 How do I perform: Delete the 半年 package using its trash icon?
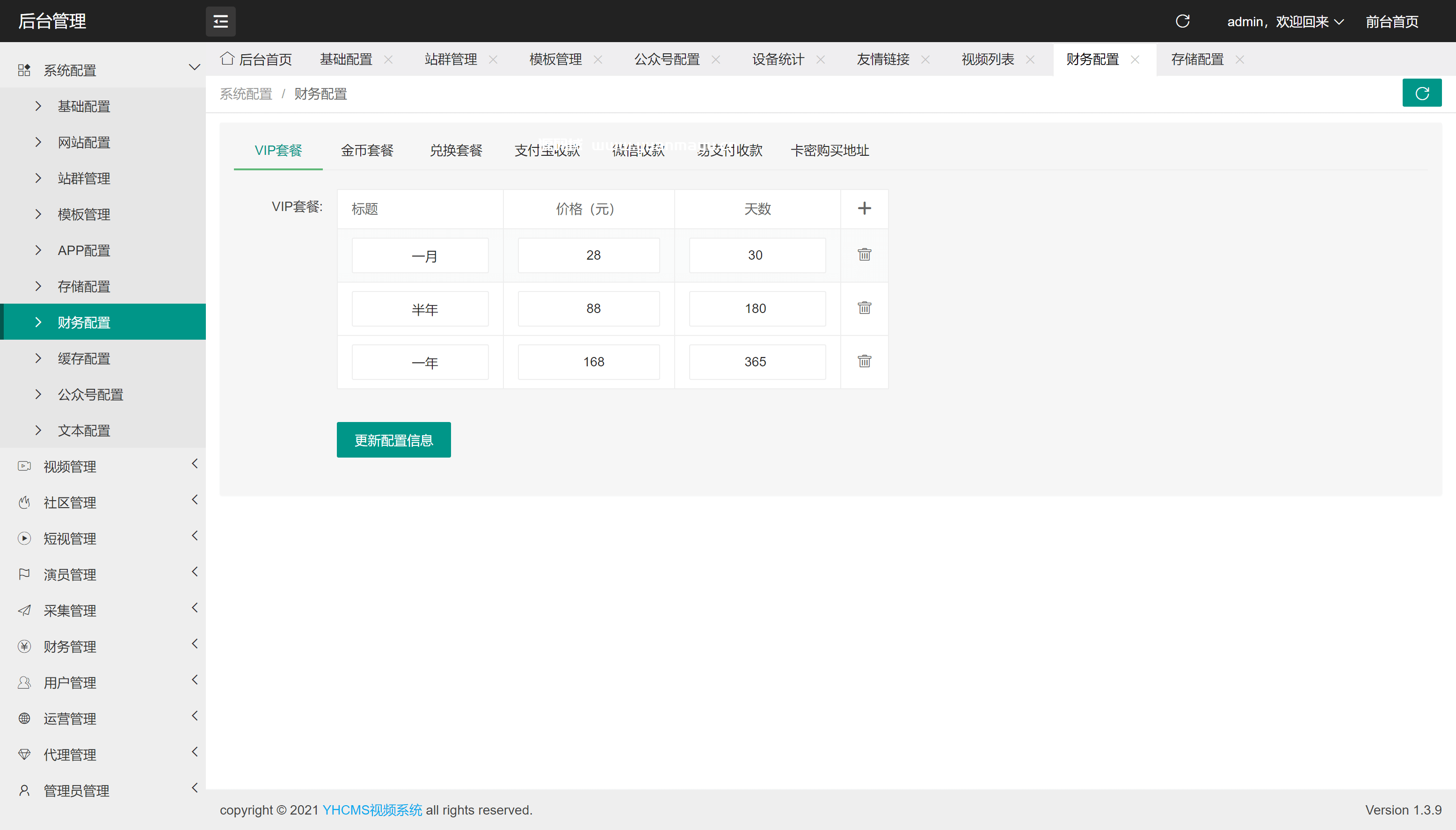point(864,308)
